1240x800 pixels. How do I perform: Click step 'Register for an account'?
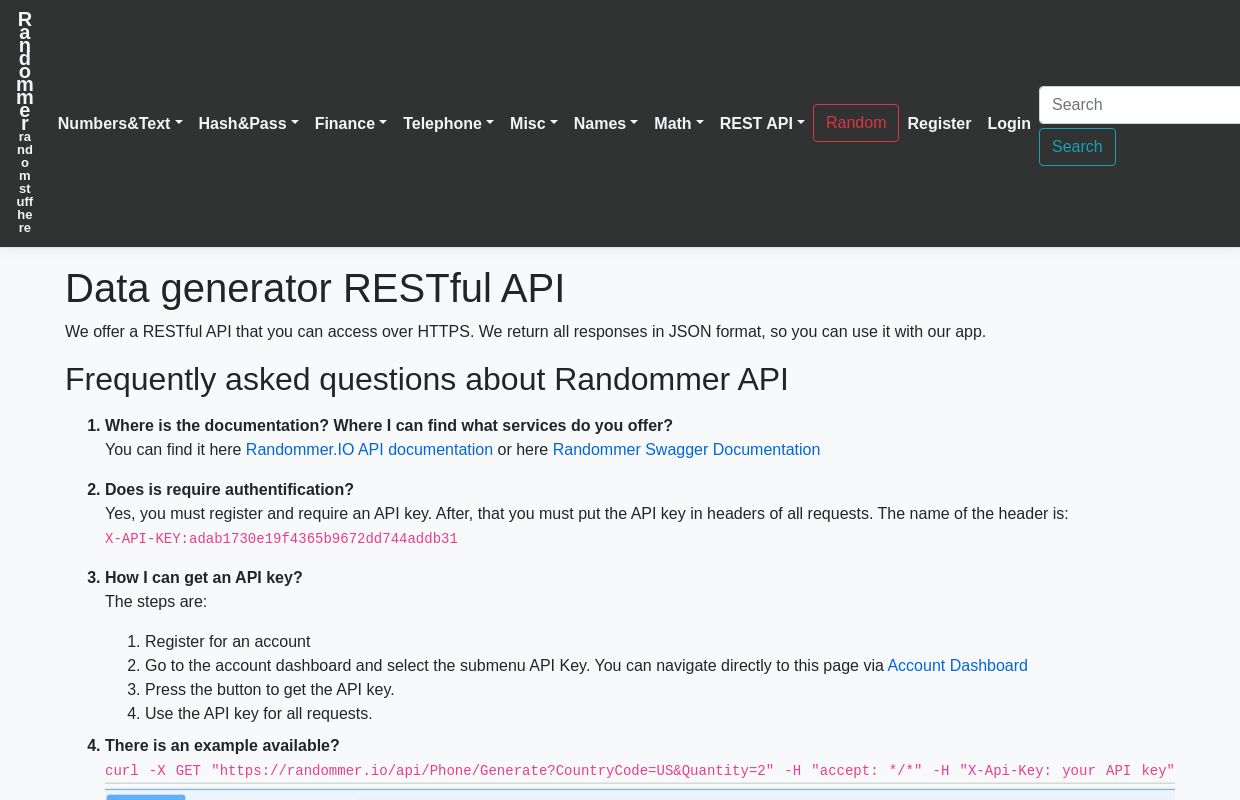coord(228,642)
